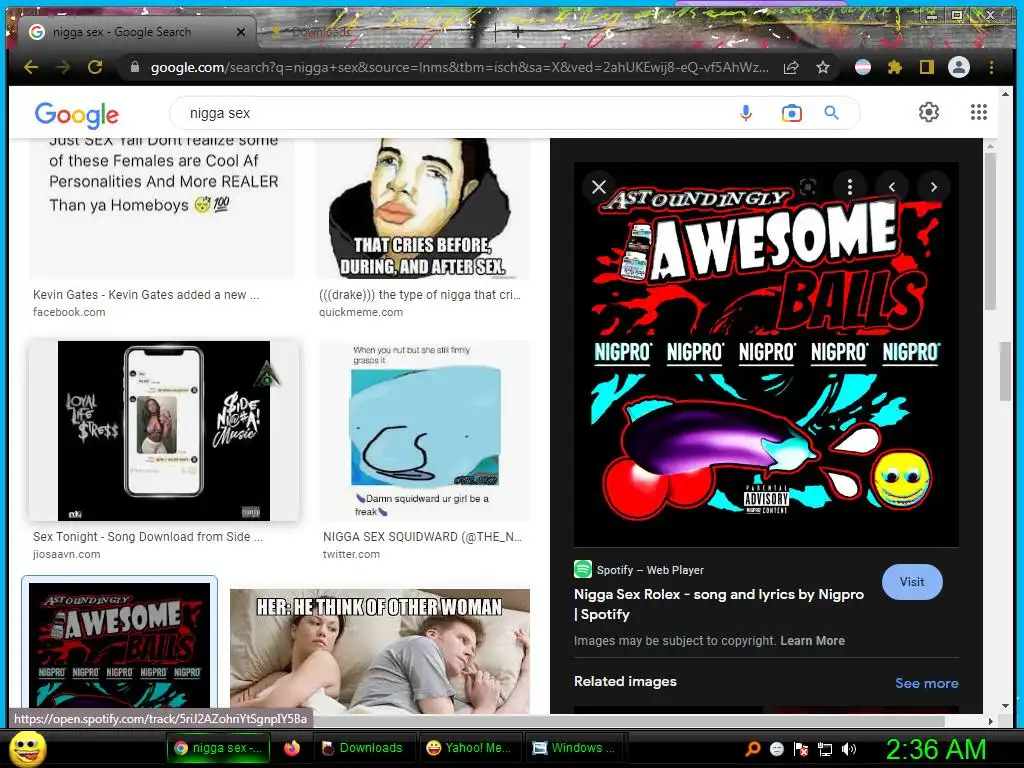This screenshot has width=1024, height=768.
Task: Select the small Awesome Balls result thumbnail
Action: 120,645
